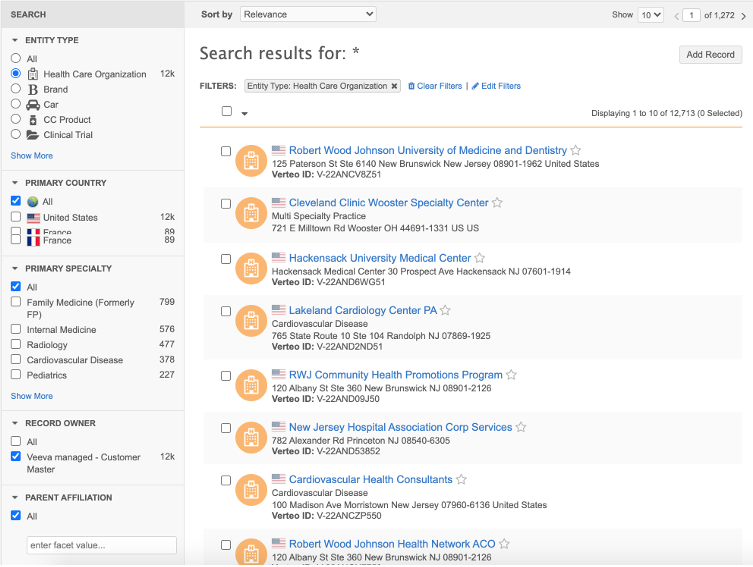Check the Cardiovascular Disease specialty checkbox
753x567 pixels.
coord(16,359)
